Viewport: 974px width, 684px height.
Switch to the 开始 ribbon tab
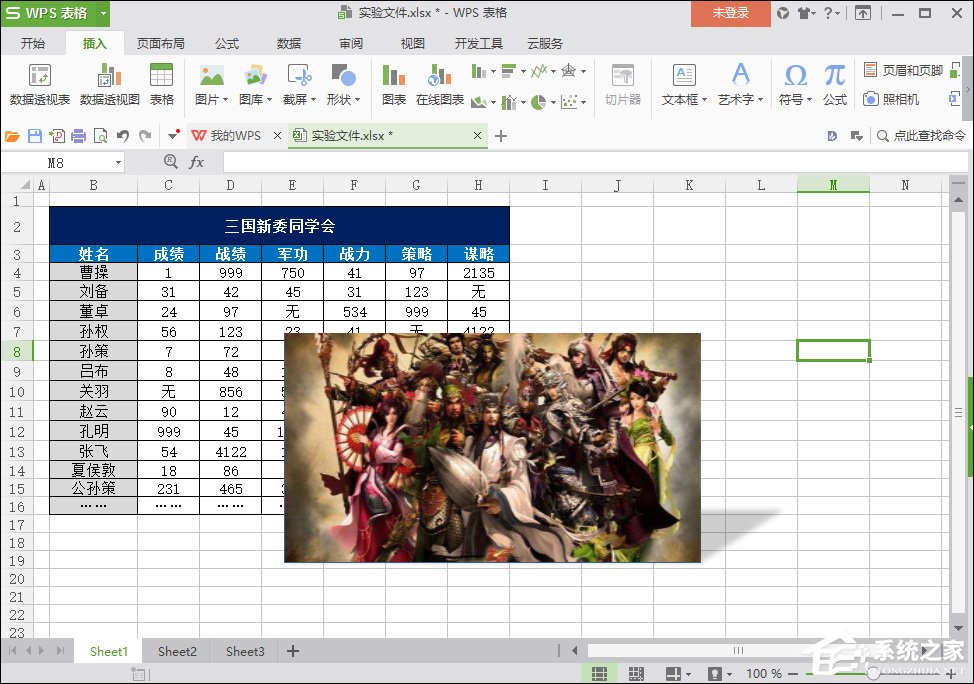coord(33,43)
